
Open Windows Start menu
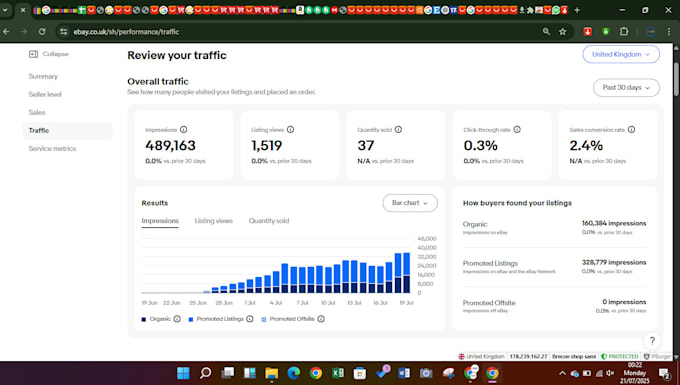point(183,373)
